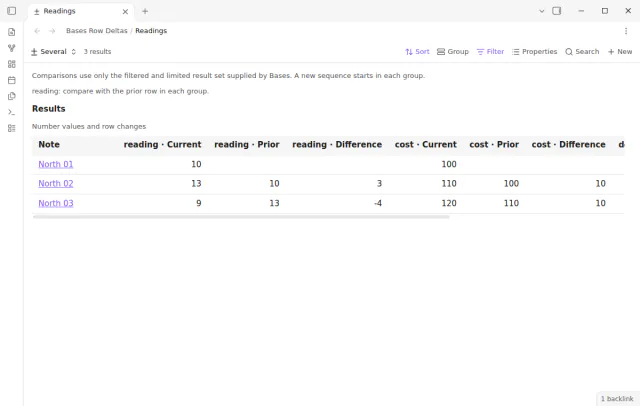Viewport: 640px width, 406px height.
Task: Open the Properties toolbar button
Action: (534, 52)
